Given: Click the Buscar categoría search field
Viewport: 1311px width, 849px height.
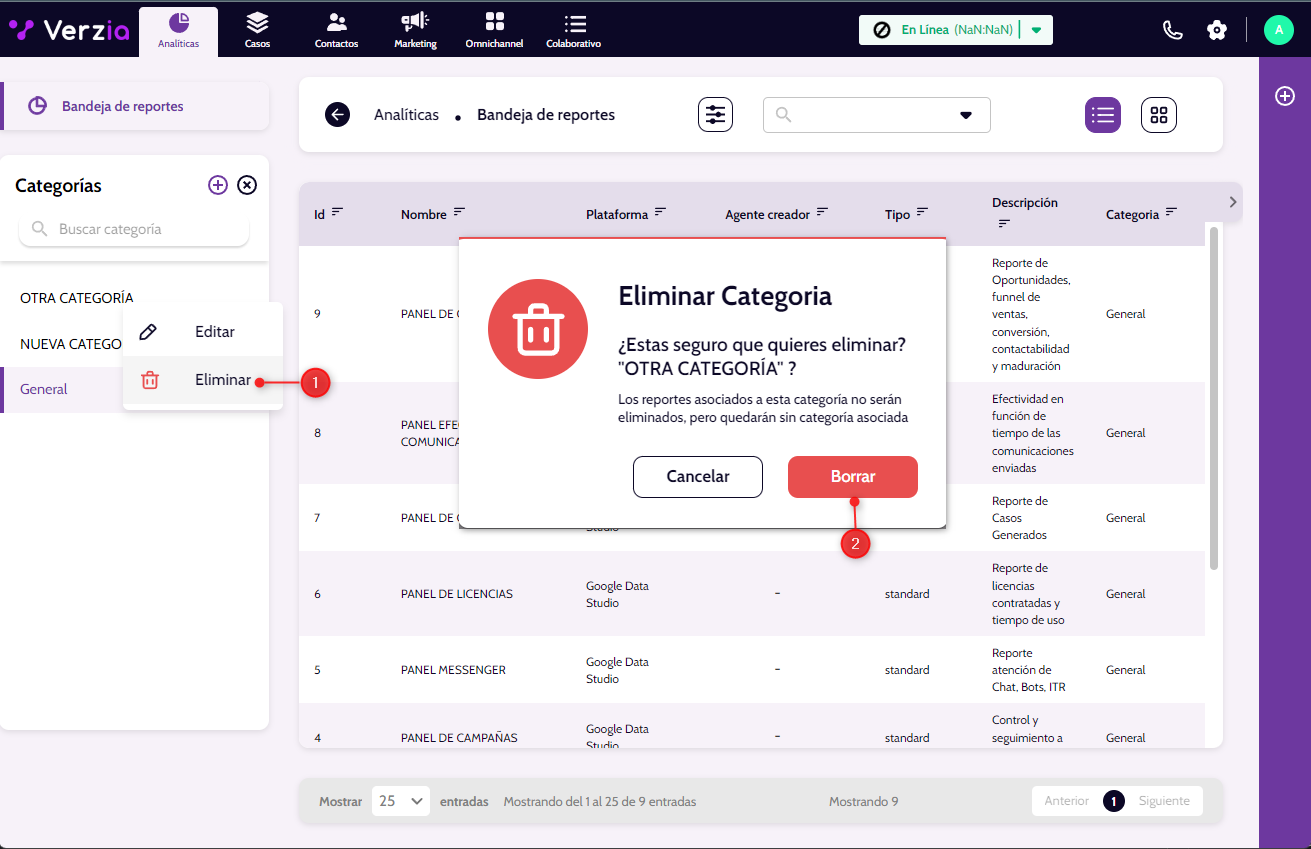Looking at the screenshot, I should click(x=135, y=229).
